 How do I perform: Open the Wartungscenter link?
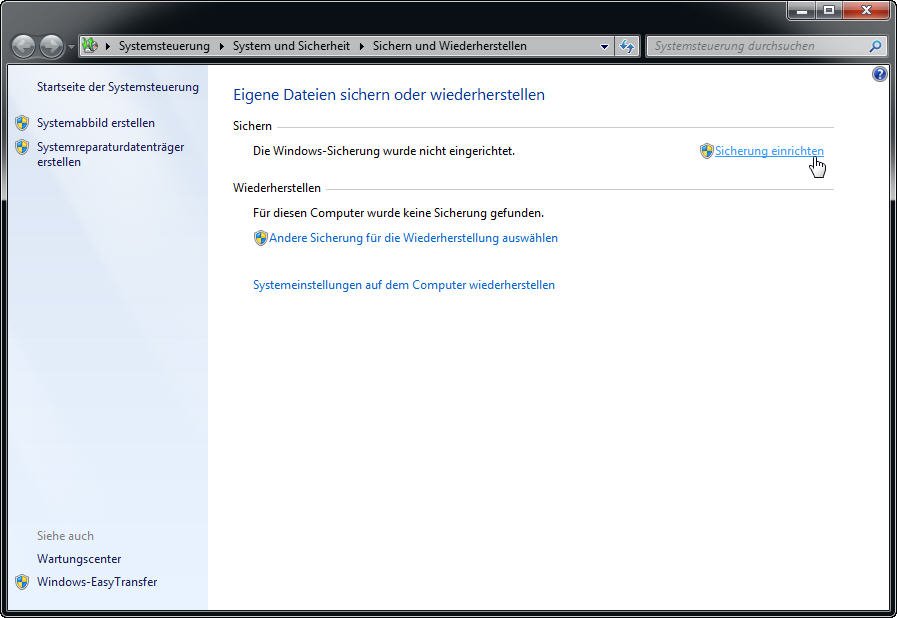tap(79, 559)
